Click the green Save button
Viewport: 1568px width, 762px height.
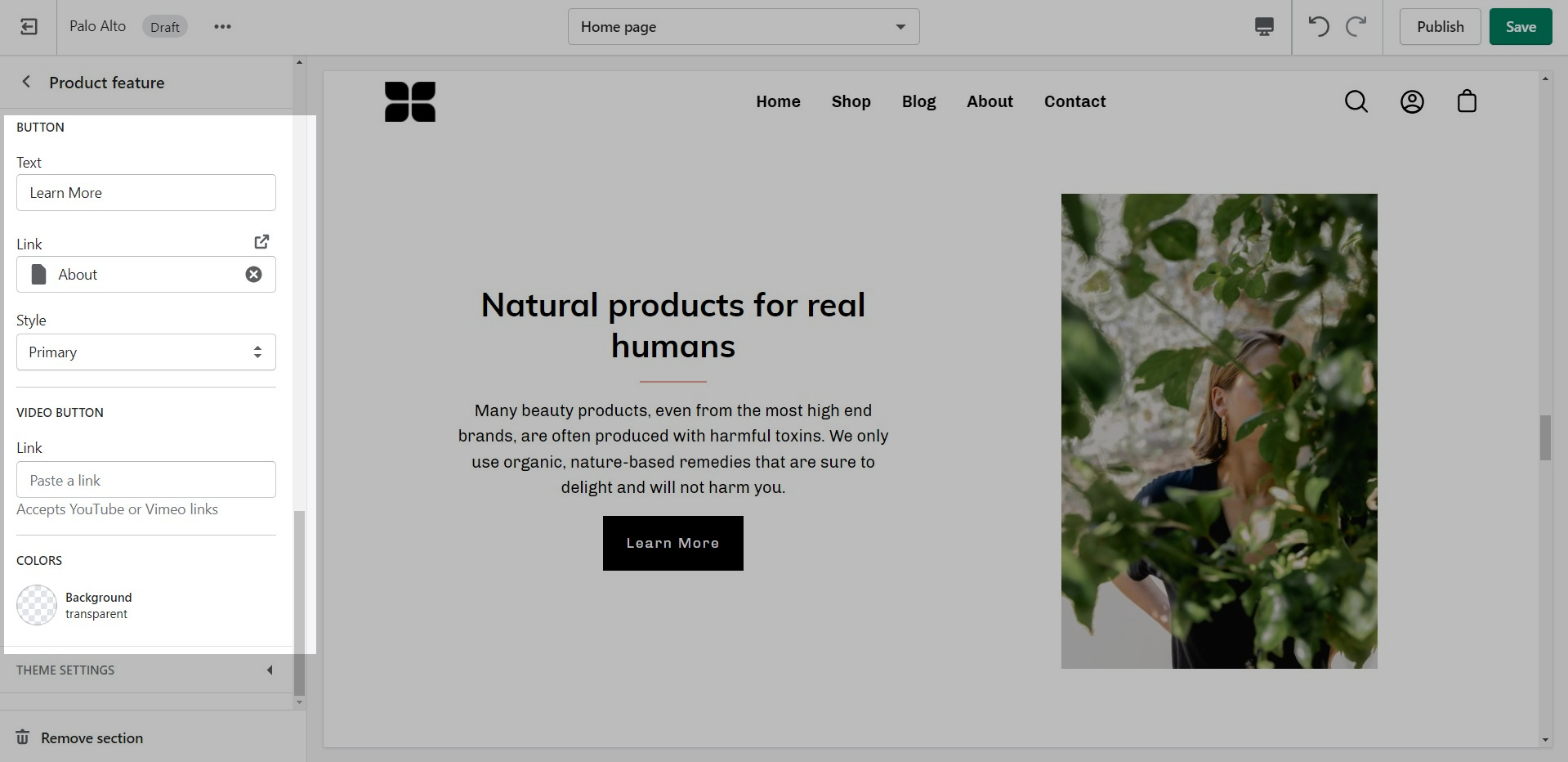1521,27
